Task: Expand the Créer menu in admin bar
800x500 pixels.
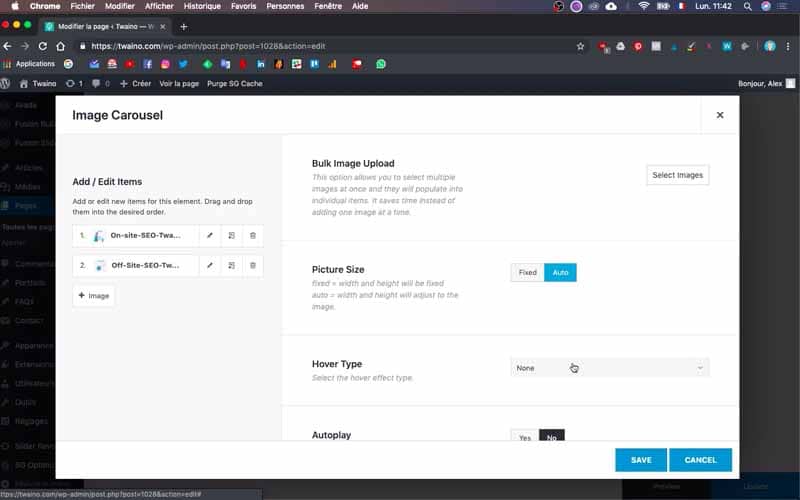Action: [135, 84]
